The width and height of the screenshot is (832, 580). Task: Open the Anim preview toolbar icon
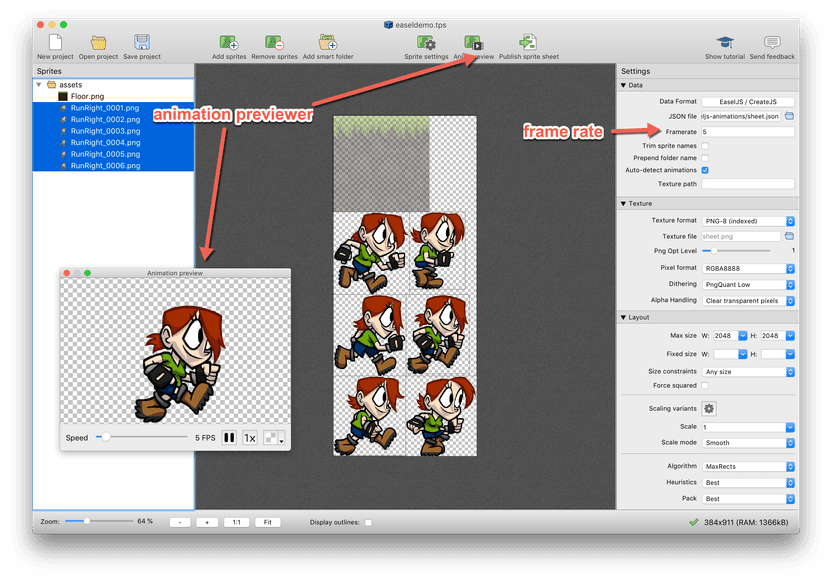pos(473,42)
